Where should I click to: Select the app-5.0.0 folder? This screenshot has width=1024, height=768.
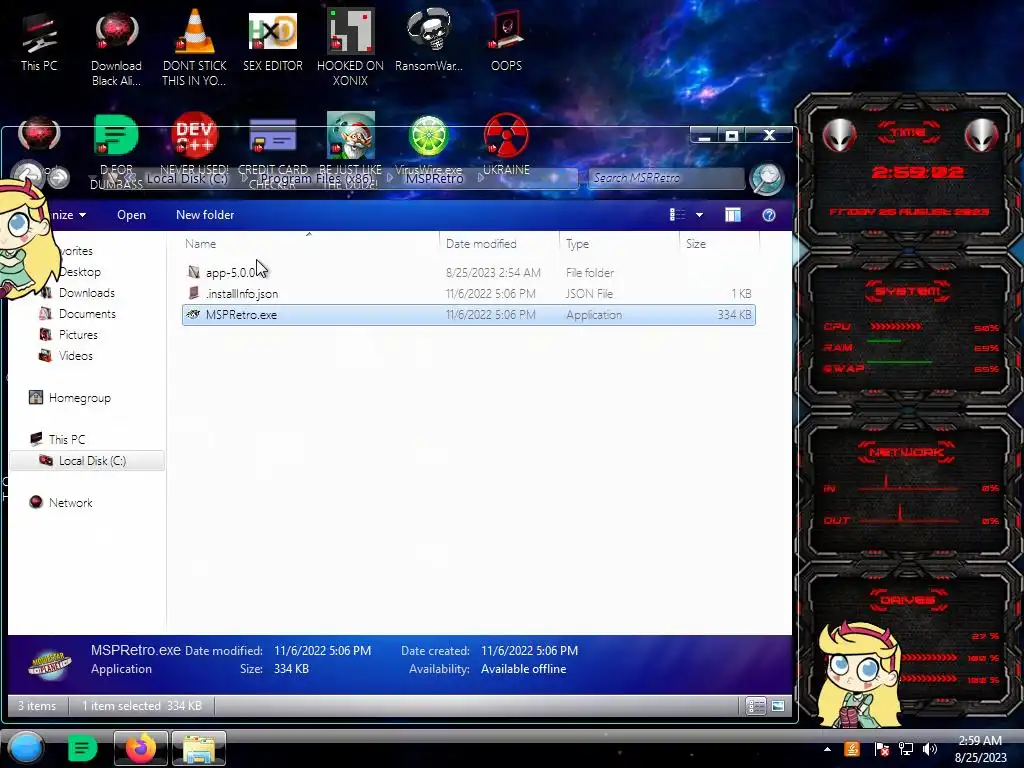point(469,272)
